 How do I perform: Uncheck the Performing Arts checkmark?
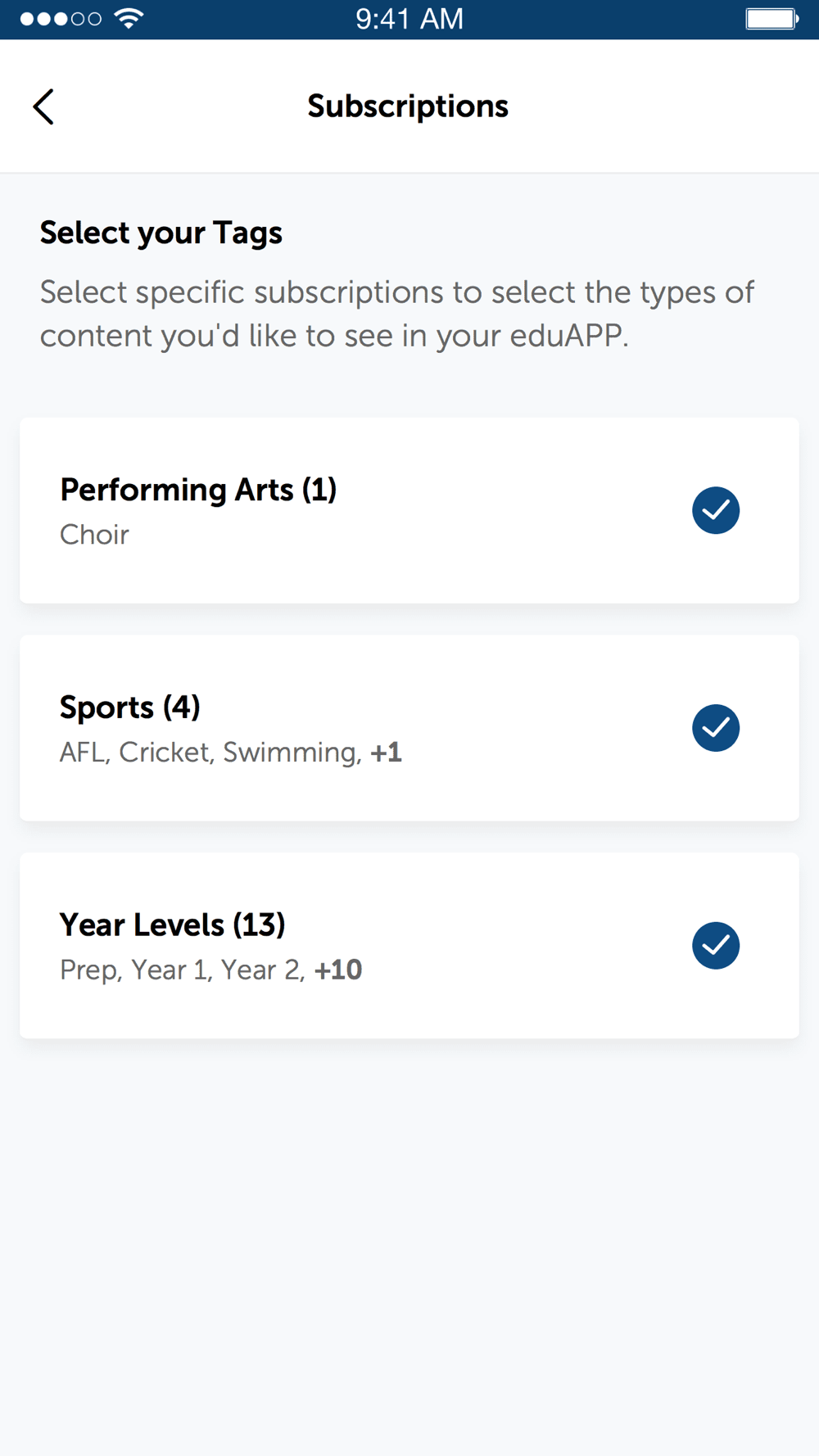pyautogui.click(x=716, y=510)
